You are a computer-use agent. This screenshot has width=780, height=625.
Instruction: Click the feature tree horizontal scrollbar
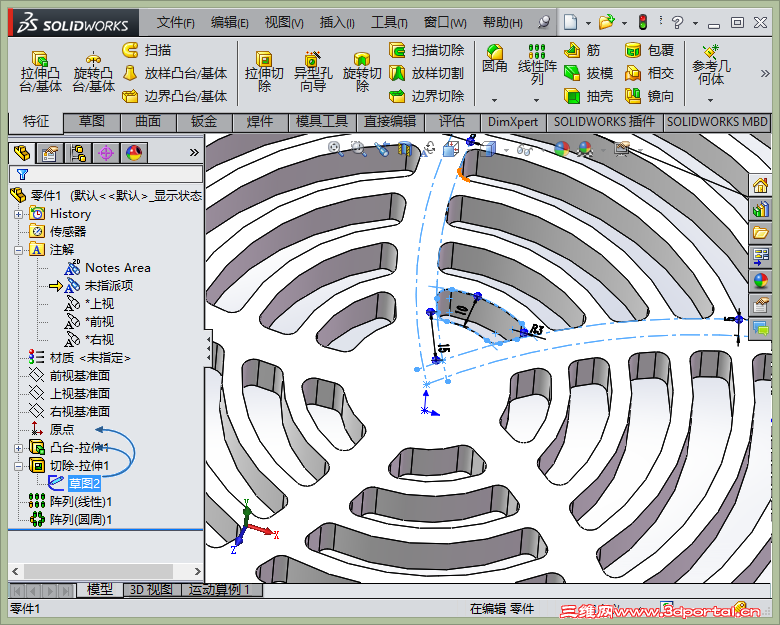(x=106, y=571)
